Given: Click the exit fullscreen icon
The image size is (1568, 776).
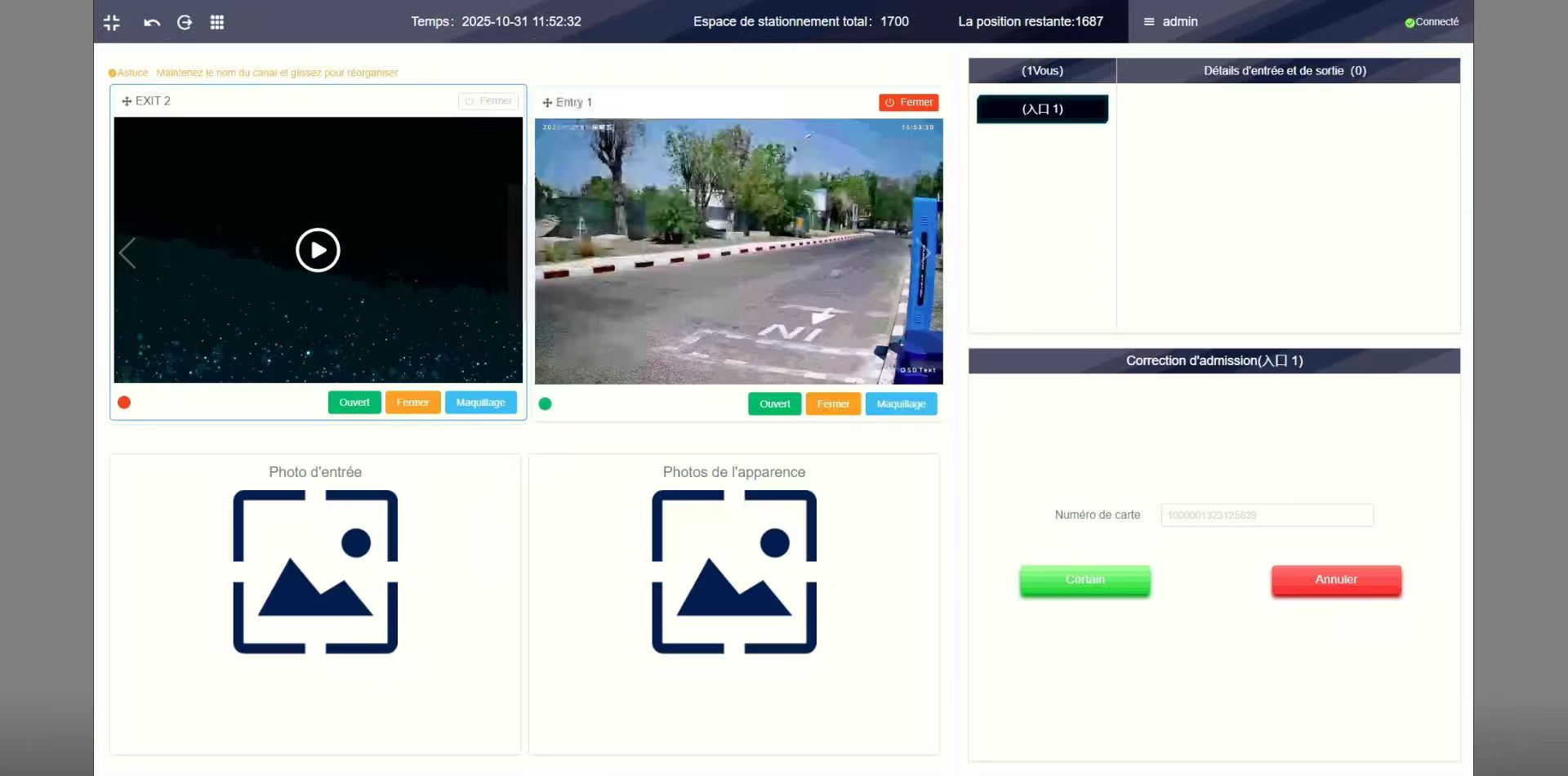Looking at the screenshot, I should [x=112, y=22].
